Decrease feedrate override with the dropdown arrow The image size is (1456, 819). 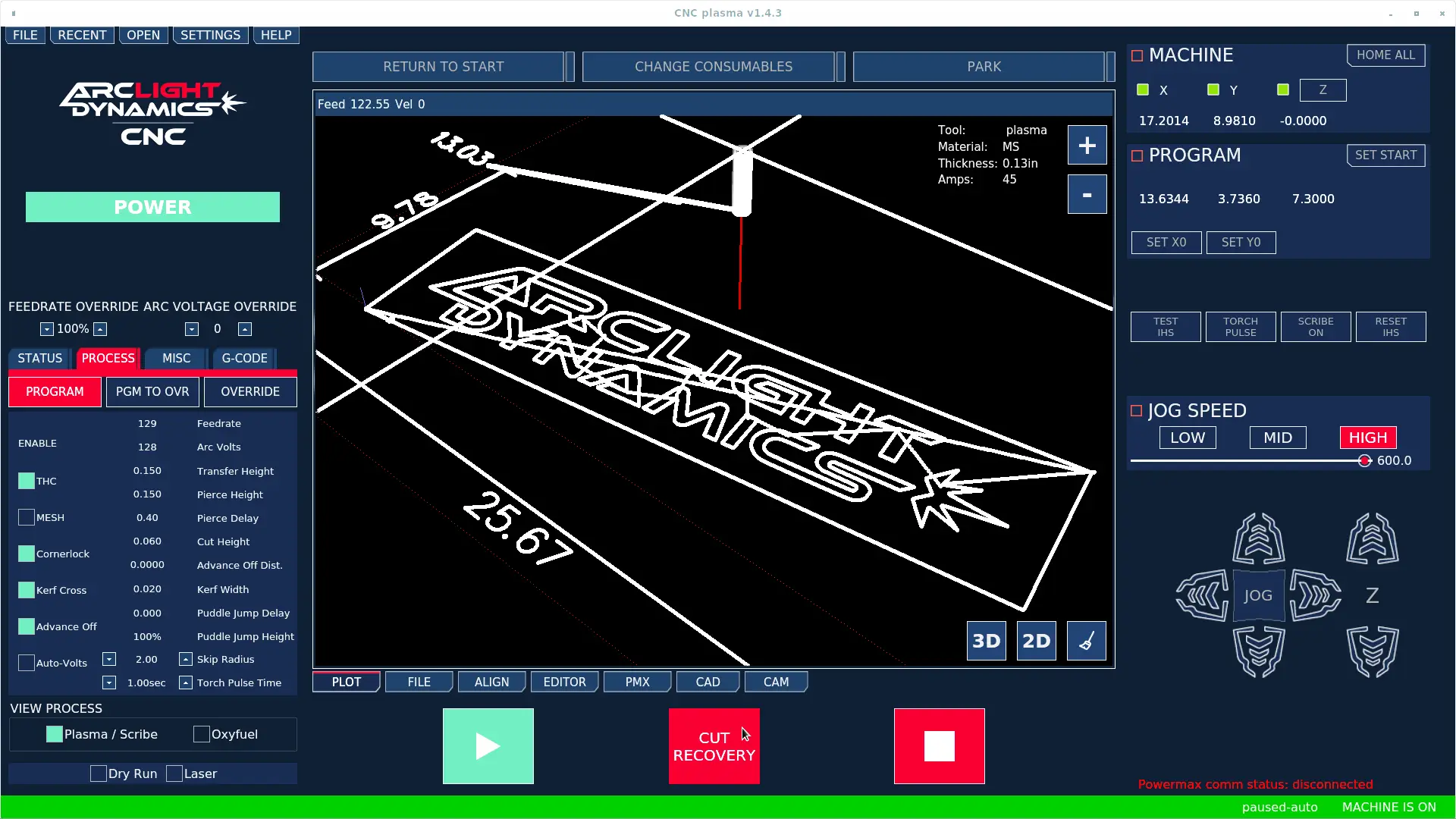(45, 328)
